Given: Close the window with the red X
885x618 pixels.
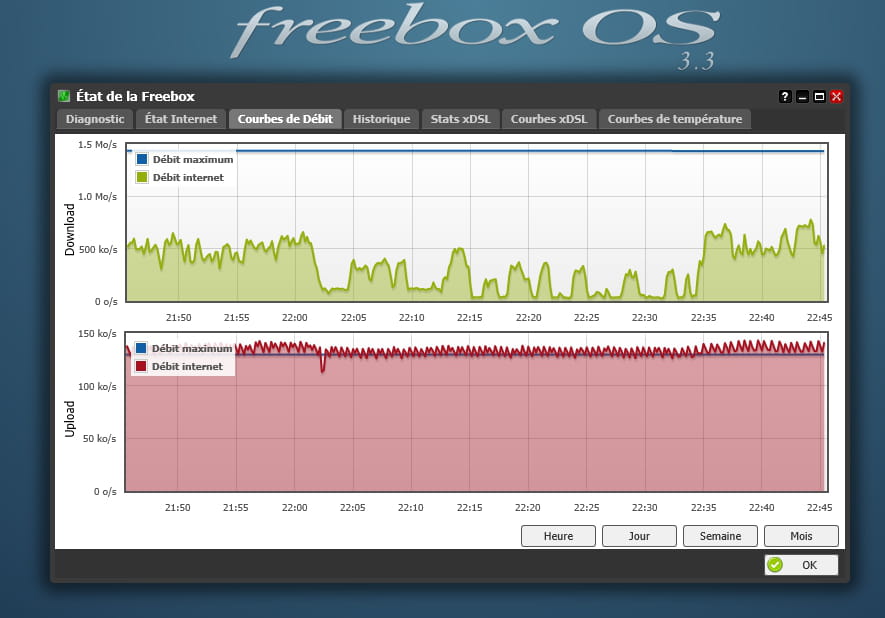Looking at the screenshot, I should pyautogui.click(x=836, y=97).
